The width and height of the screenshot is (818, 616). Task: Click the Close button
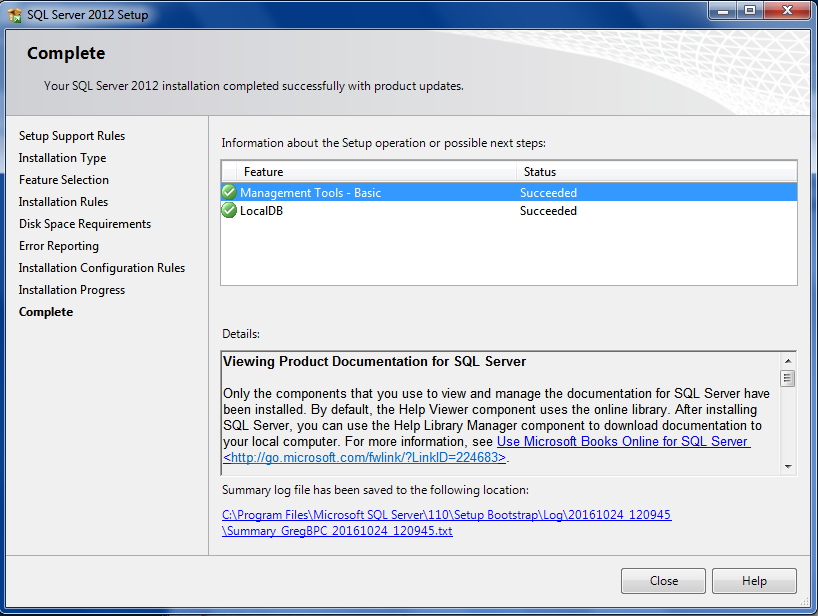coord(663,581)
